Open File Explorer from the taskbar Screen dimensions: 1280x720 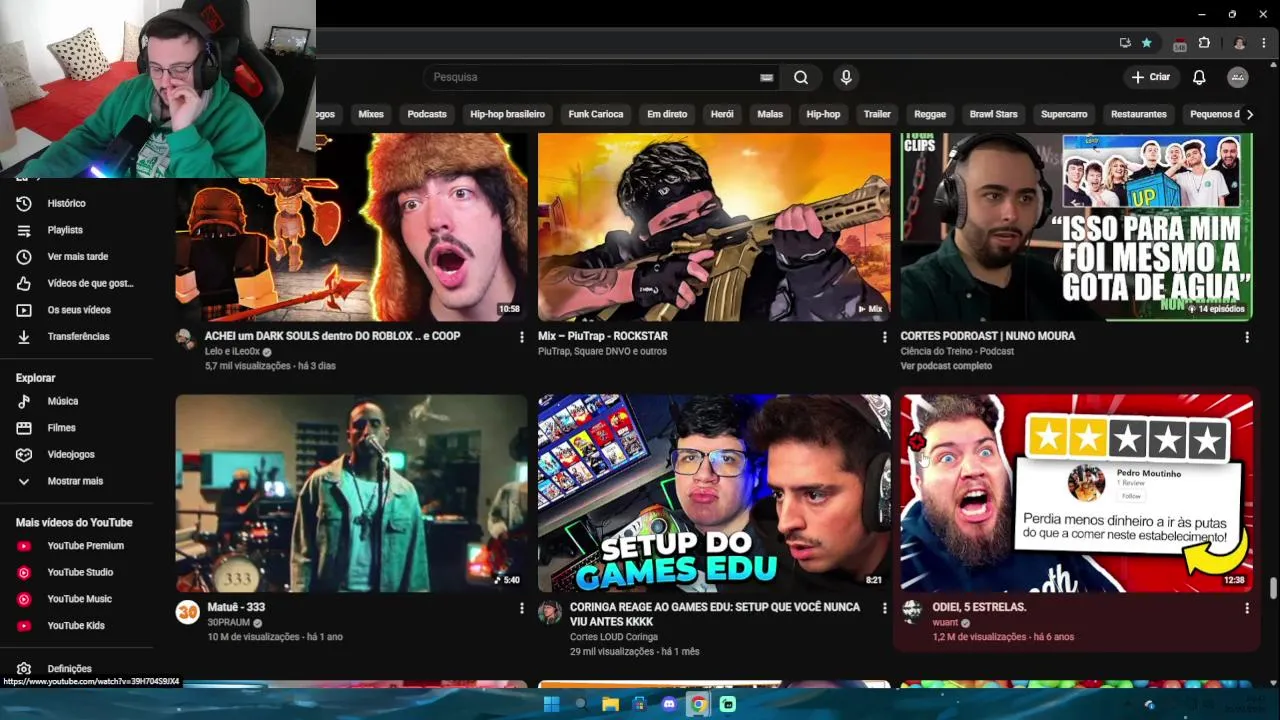click(x=610, y=704)
